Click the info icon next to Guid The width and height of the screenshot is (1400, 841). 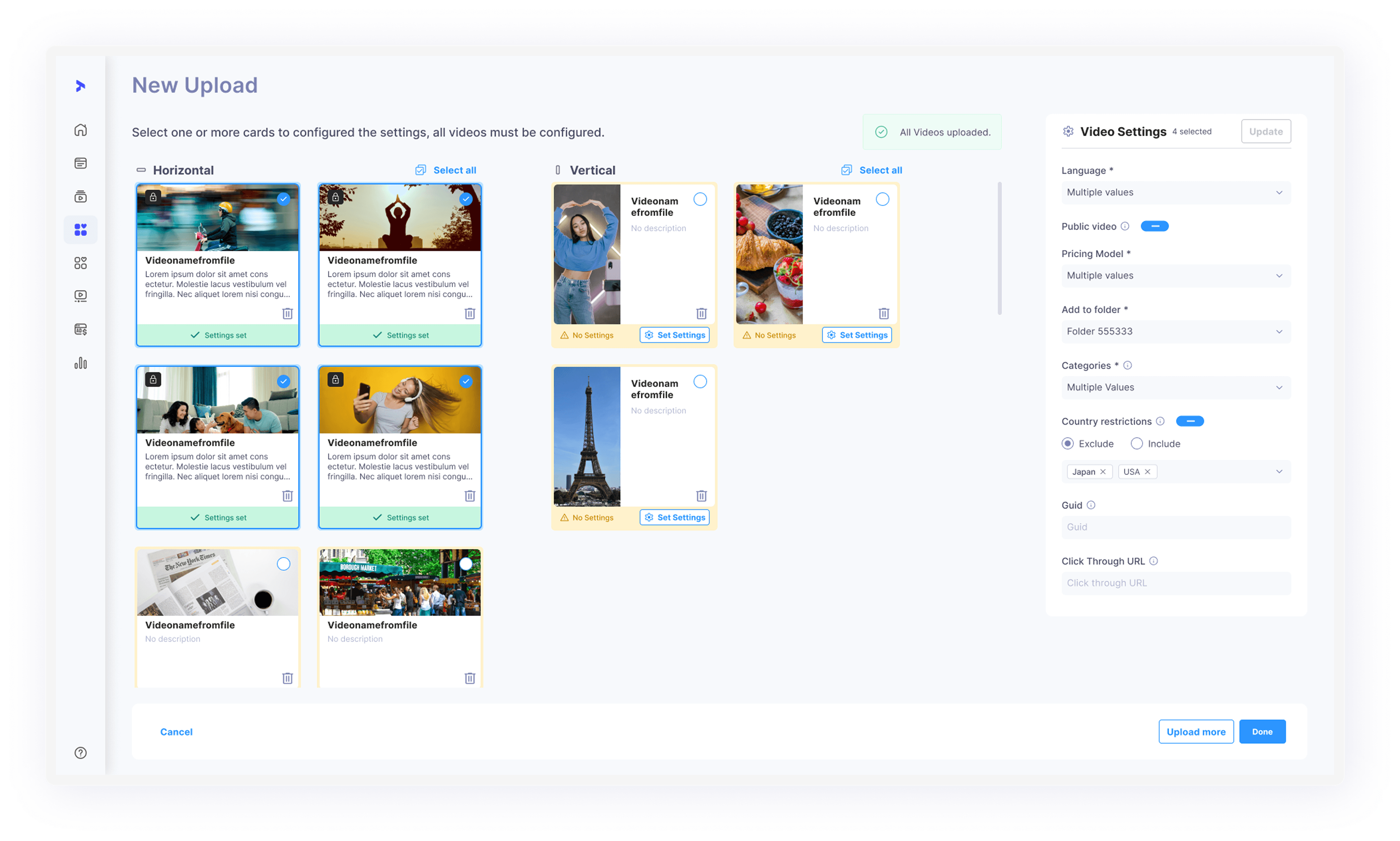pos(1091,505)
